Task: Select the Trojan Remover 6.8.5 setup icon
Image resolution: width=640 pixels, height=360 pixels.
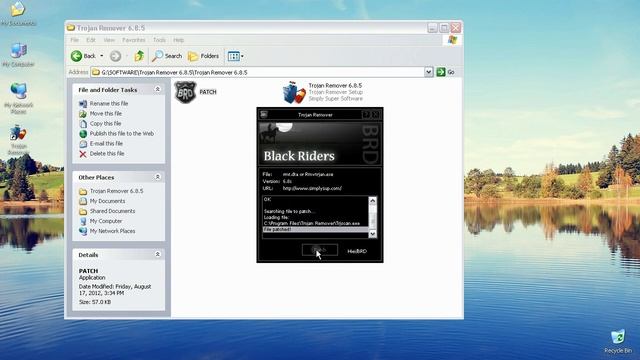Action: [294, 92]
